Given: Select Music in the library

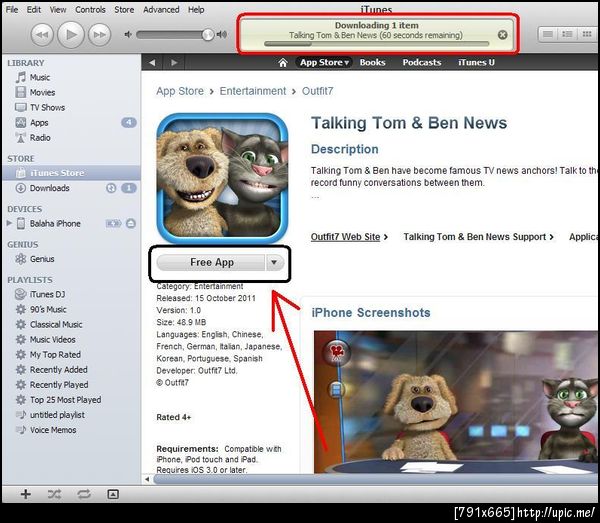Looking at the screenshot, I should (71, 77).
